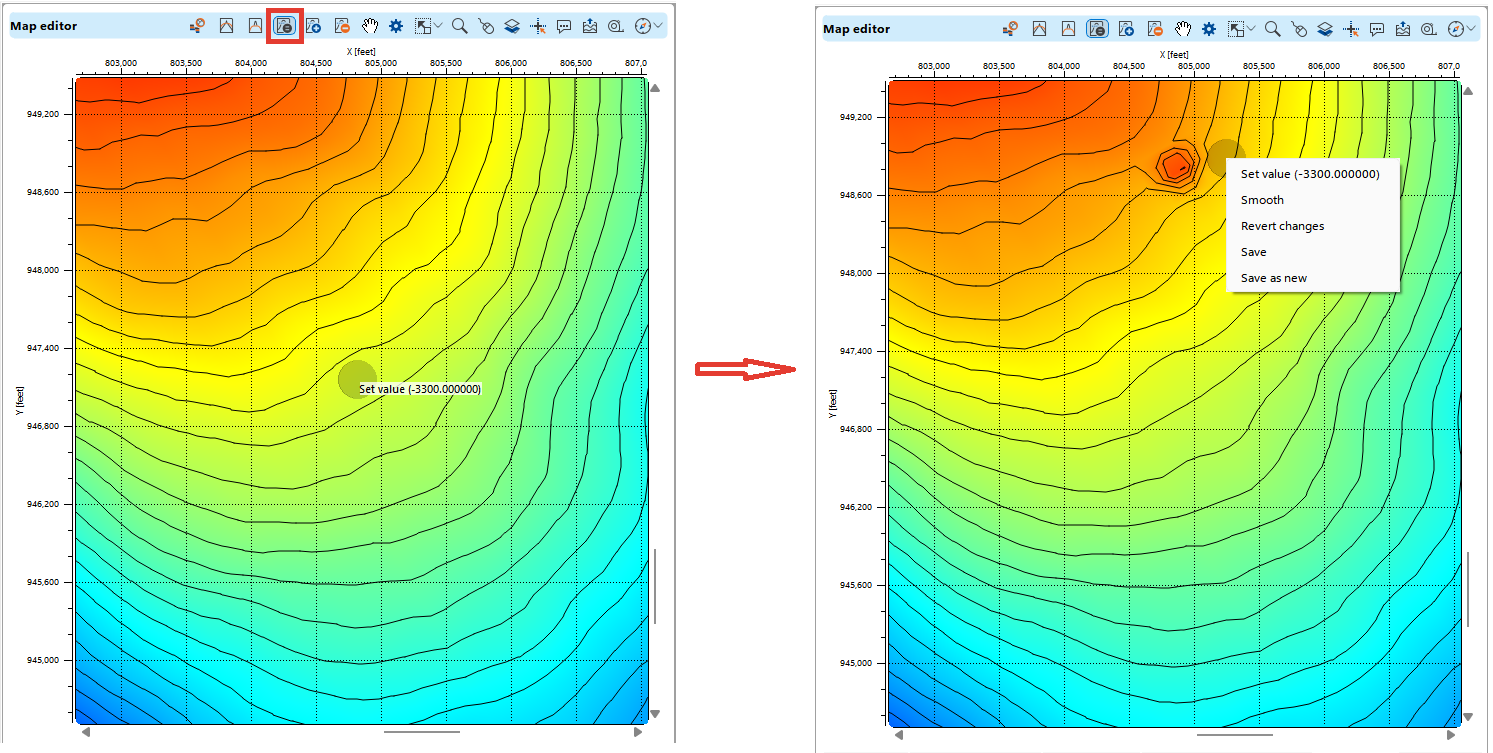Toggle the orange minus brush tool in left toolbar
Screen dimensions: 1493x753
[x=342, y=26]
